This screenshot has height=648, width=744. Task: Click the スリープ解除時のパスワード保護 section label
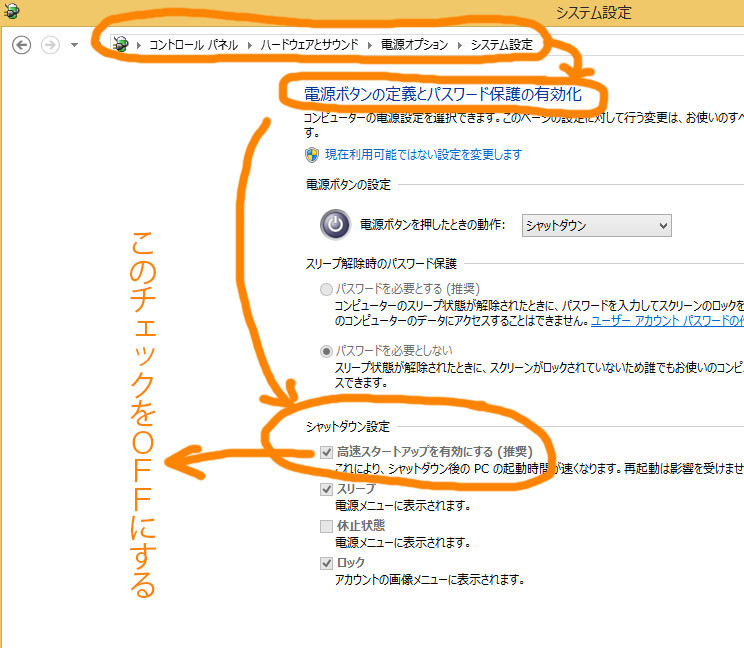pos(381,264)
